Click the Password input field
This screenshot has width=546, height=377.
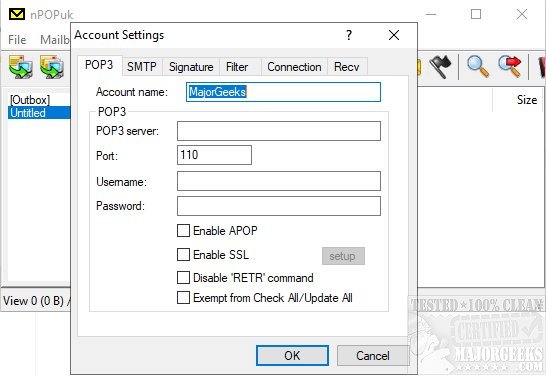point(279,206)
